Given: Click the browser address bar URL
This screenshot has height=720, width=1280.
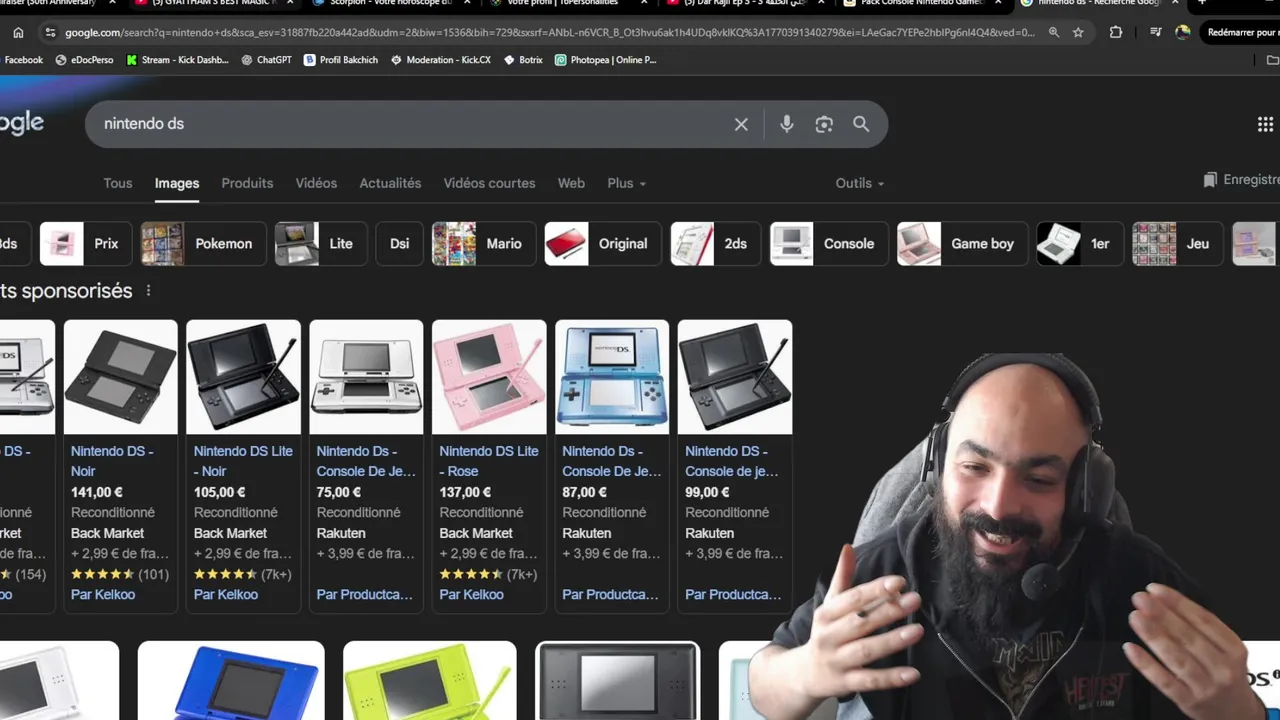Looking at the screenshot, I should tap(550, 32).
